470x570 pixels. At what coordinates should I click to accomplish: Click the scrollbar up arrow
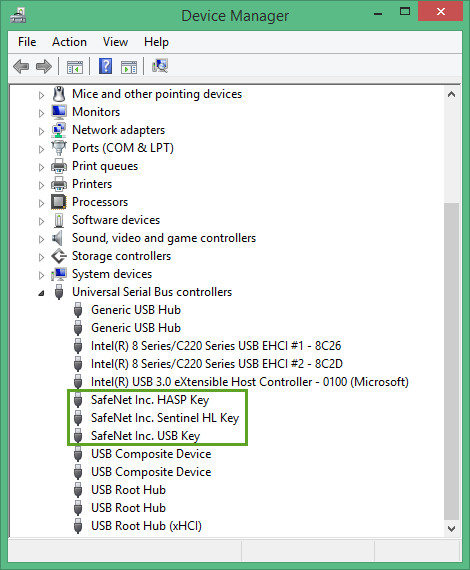[451, 94]
